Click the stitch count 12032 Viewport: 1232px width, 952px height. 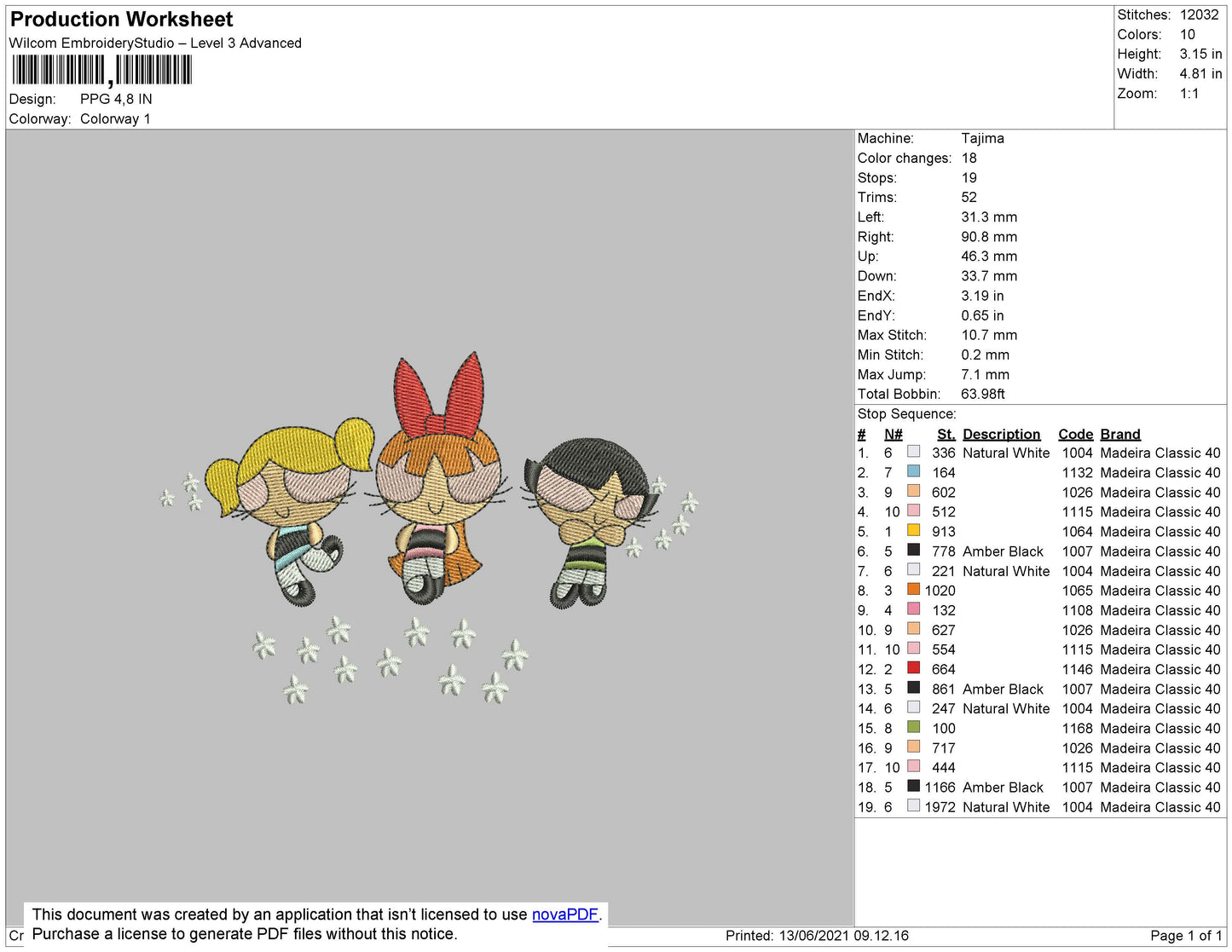pyautogui.click(x=1199, y=14)
